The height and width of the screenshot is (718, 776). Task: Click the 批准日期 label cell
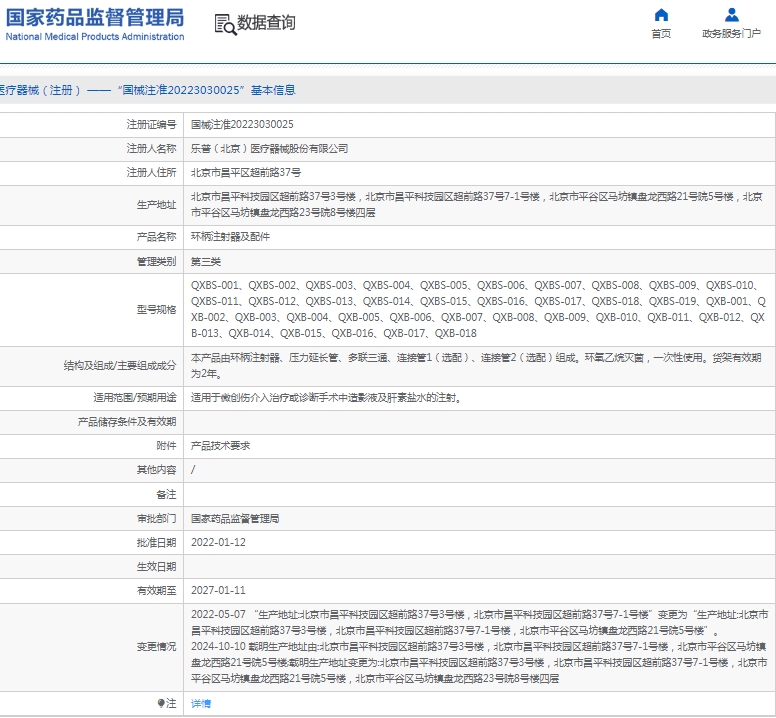92,542
